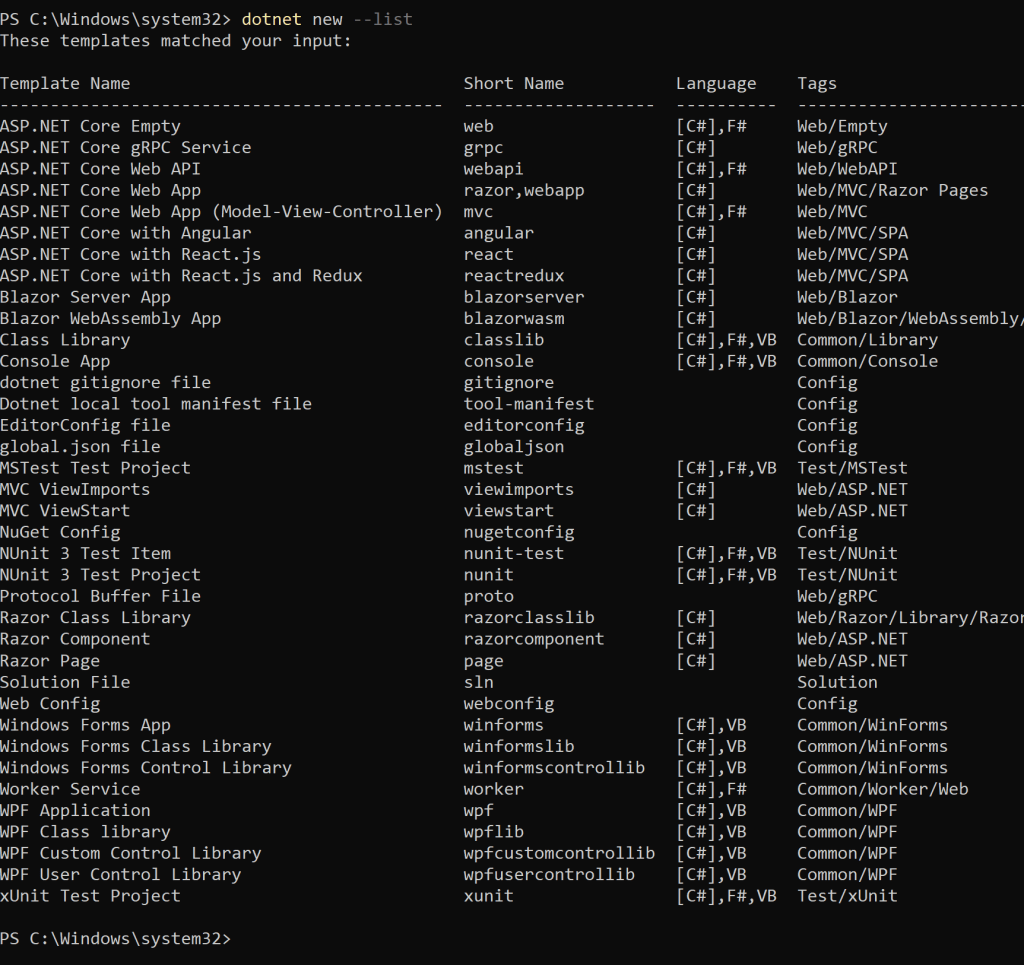1024x965 pixels.
Task: Select the 'Console App' template name
Action: pyautogui.click(x=55, y=362)
